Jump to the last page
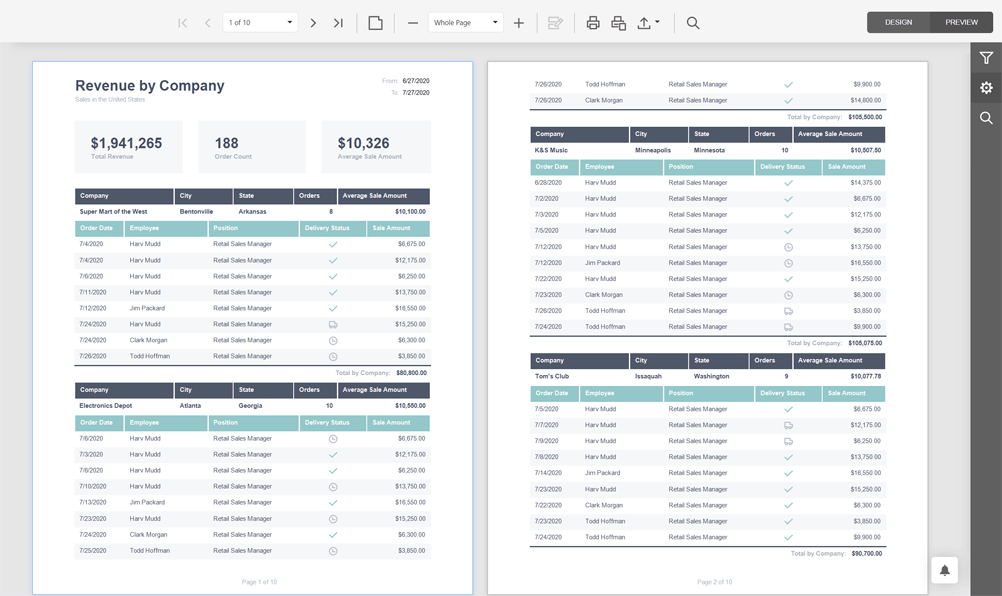 pos(338,23)
